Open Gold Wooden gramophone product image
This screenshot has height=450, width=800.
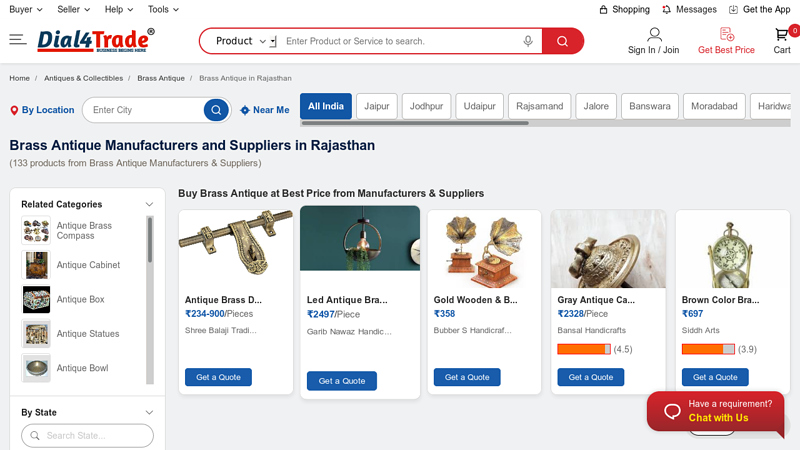click(x=484, y=249)
